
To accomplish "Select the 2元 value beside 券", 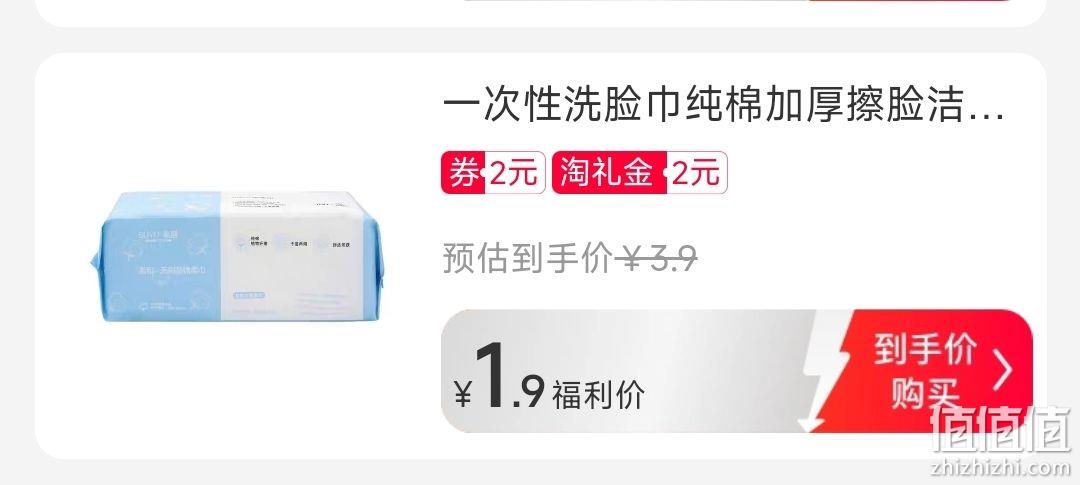I will pos(514,172).
